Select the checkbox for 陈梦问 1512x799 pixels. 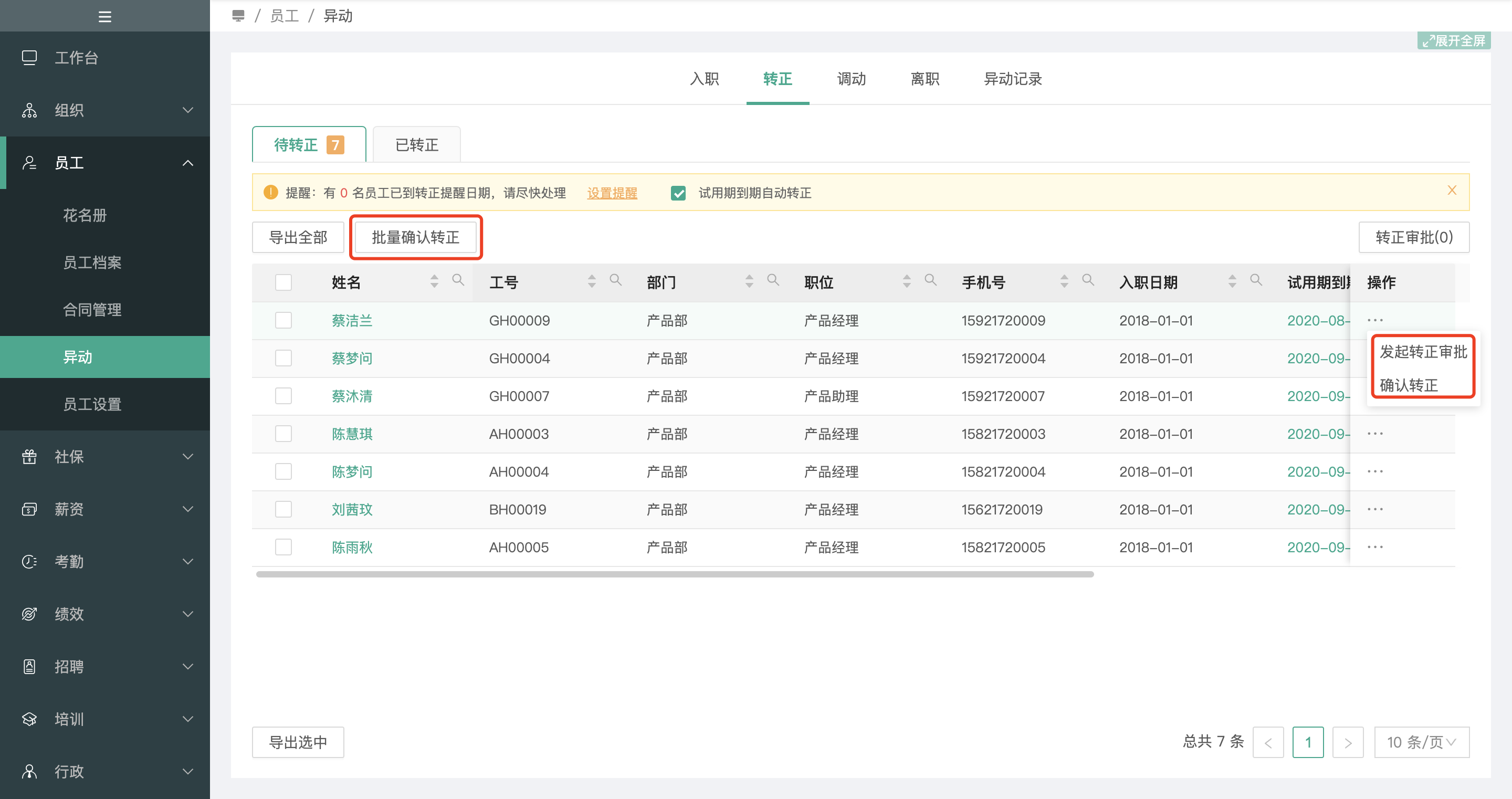tap(283, 471)
